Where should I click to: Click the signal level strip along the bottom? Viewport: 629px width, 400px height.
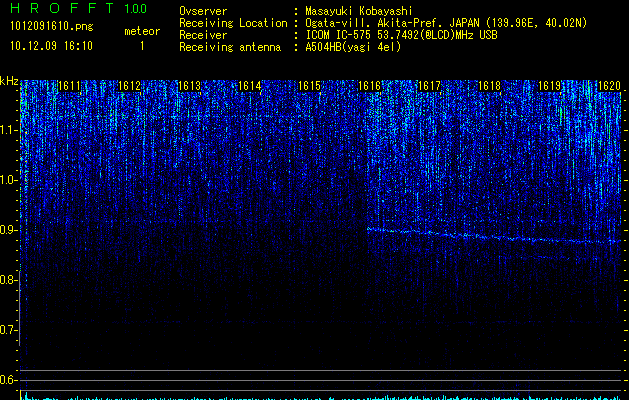click(x=321, y=396)
